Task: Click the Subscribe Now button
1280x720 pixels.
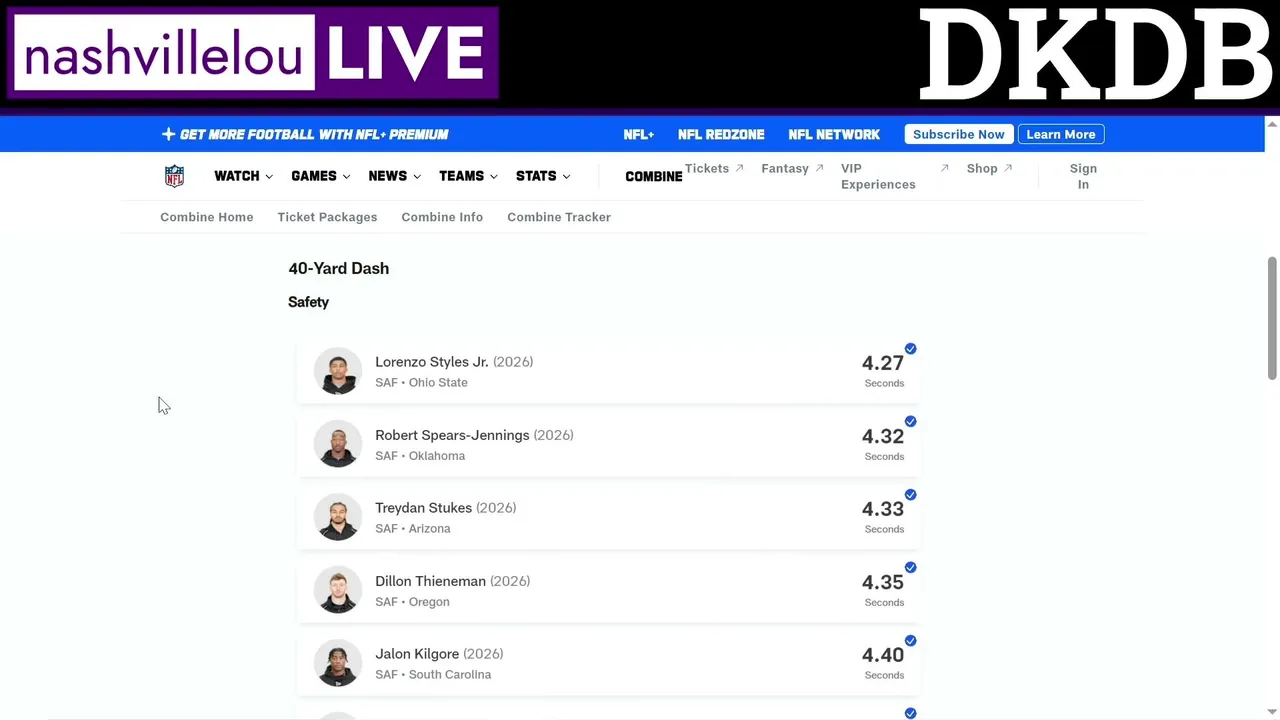Action: [x=959, y=134]
